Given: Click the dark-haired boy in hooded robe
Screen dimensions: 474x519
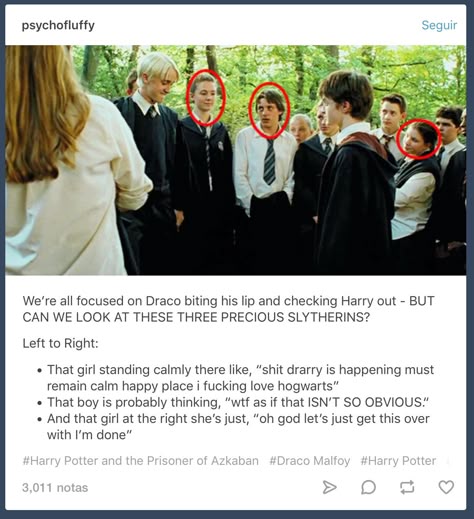Looking at the screenshot, I should point(353,173).
